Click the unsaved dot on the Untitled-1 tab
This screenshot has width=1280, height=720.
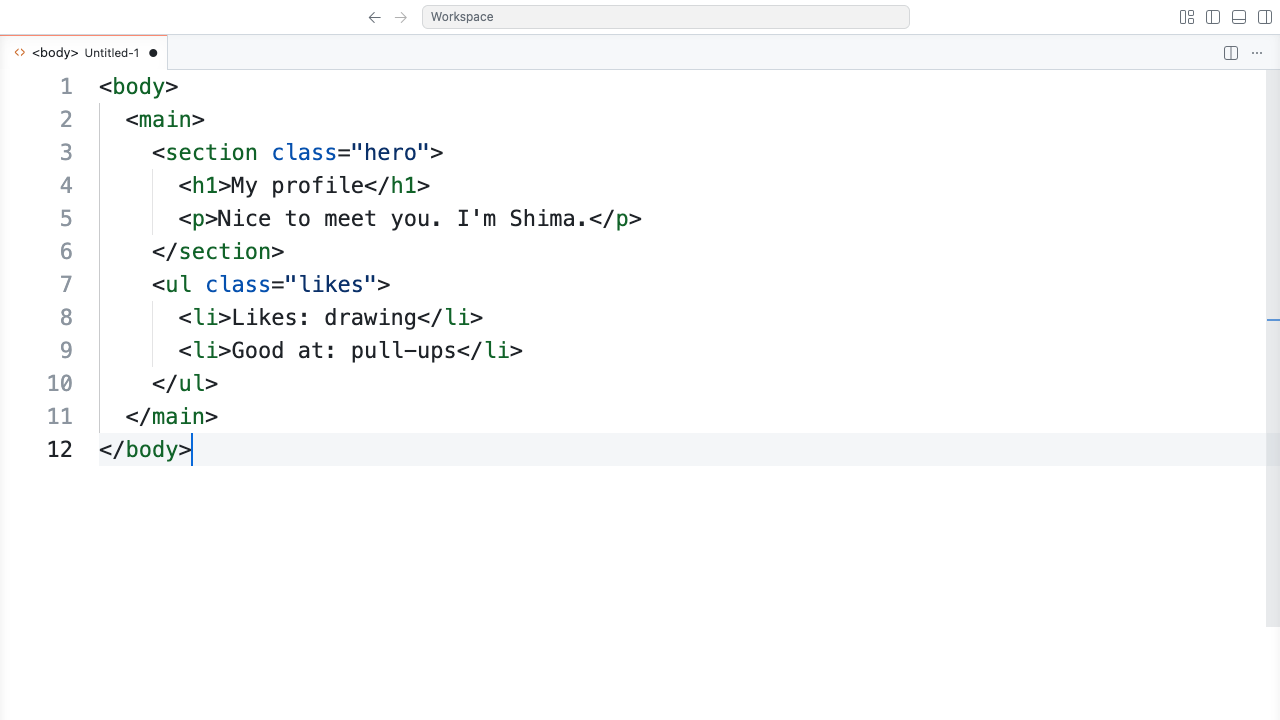153,53
